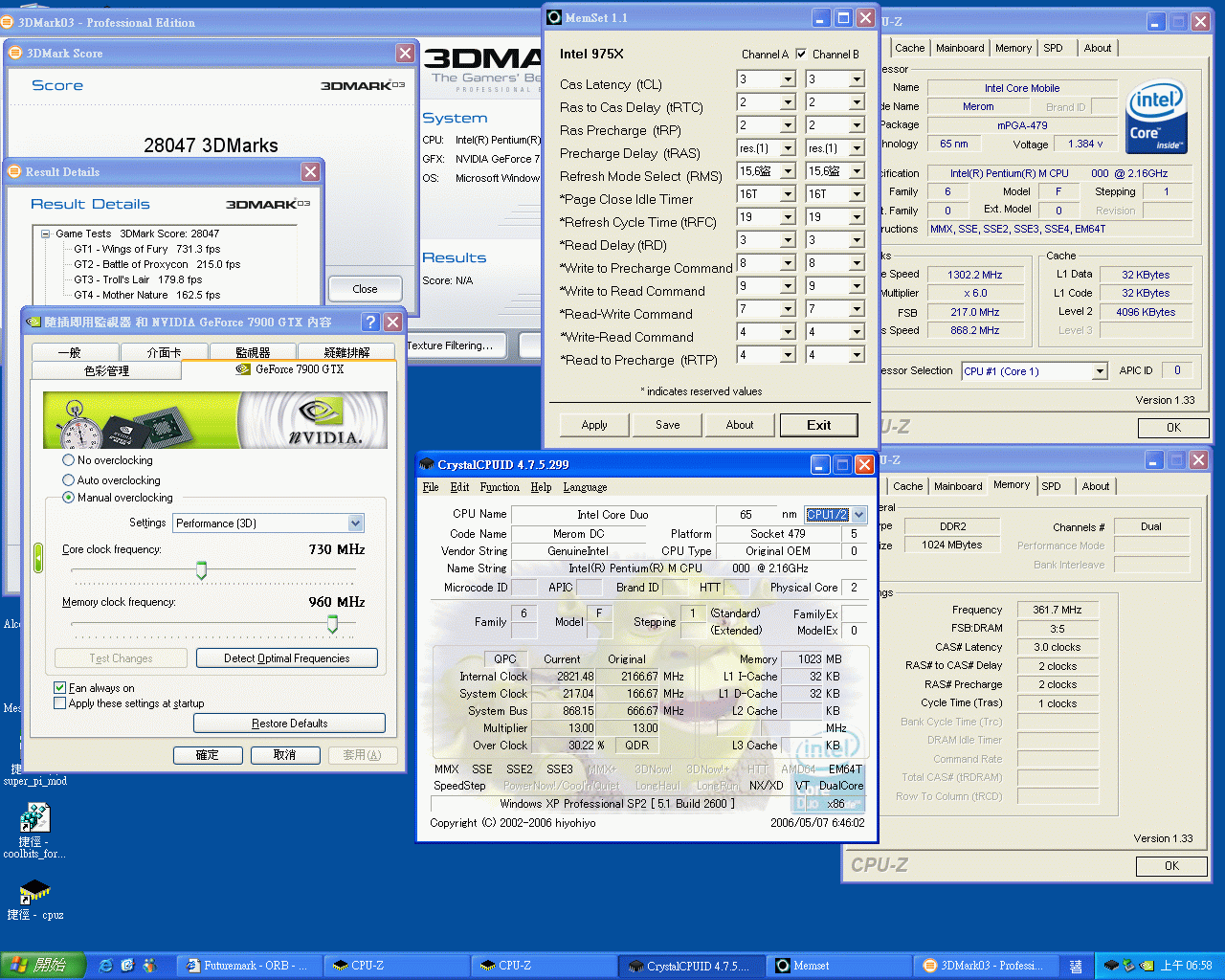
Task: Toggle Fan always on checkbox
Action: [60, 688]
